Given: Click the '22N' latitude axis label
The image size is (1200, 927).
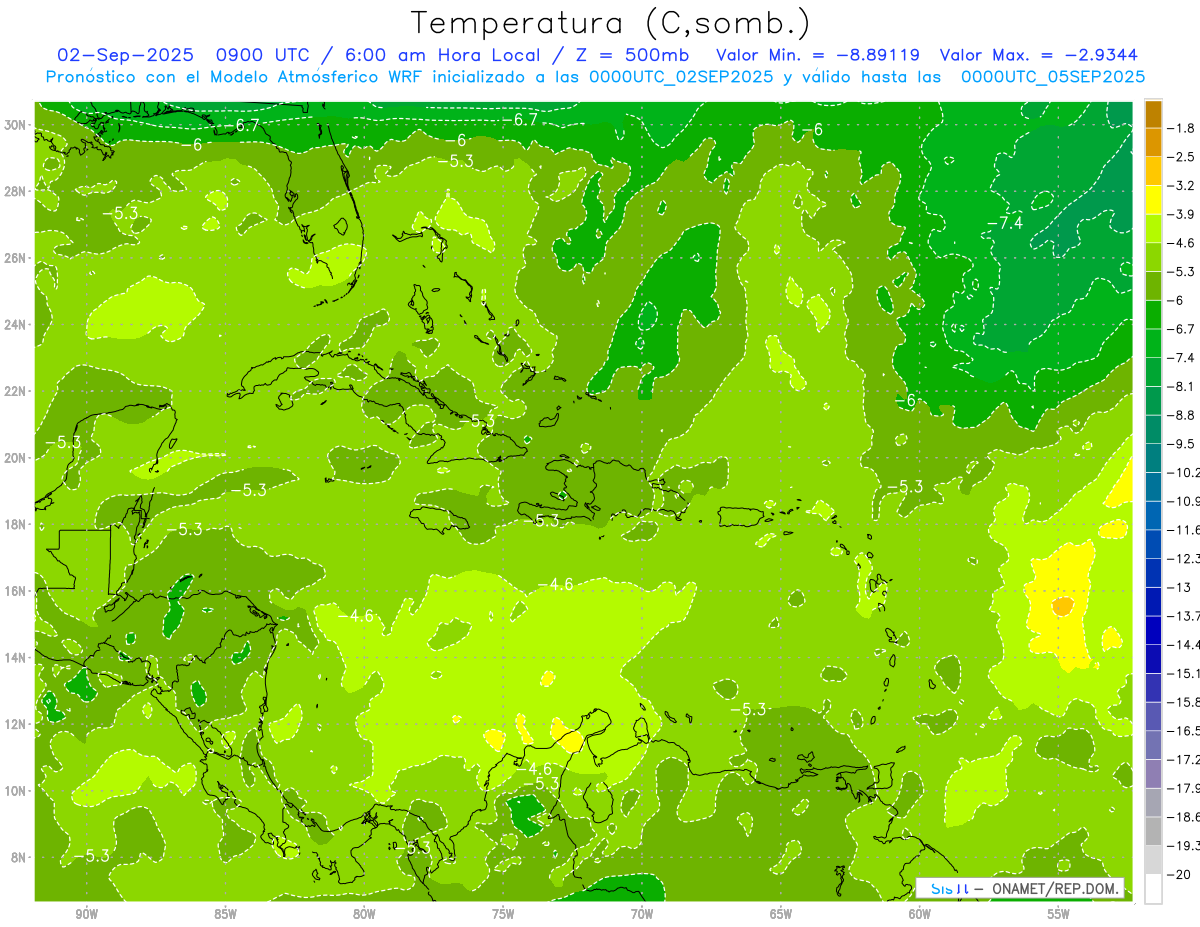Looking at the screenshot, I should (x=16, y=391).
